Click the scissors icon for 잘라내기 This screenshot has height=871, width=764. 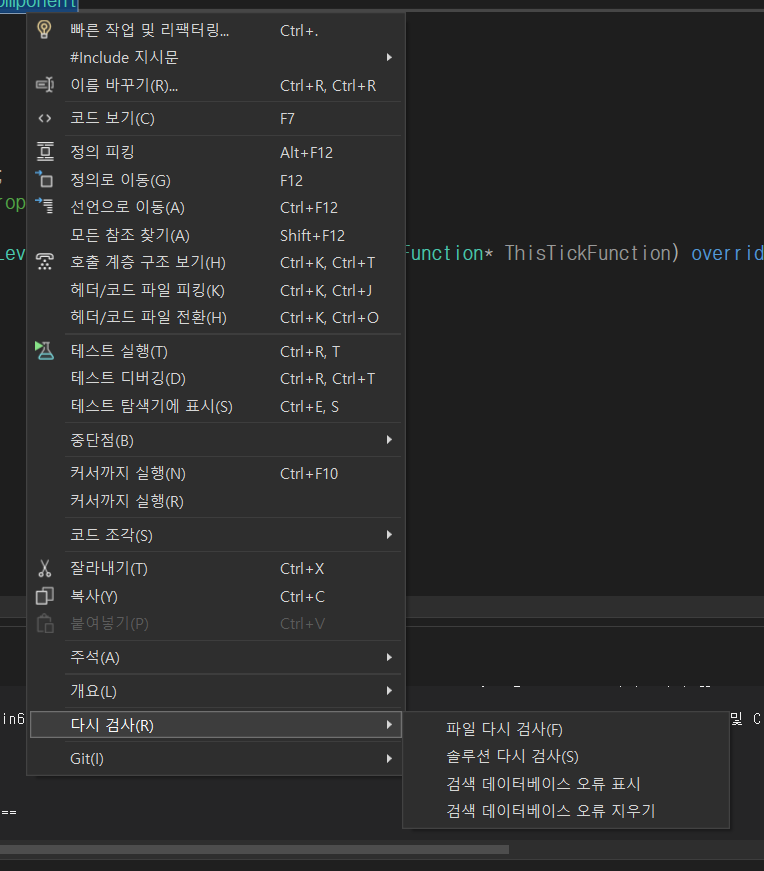[x=44, y=568]
